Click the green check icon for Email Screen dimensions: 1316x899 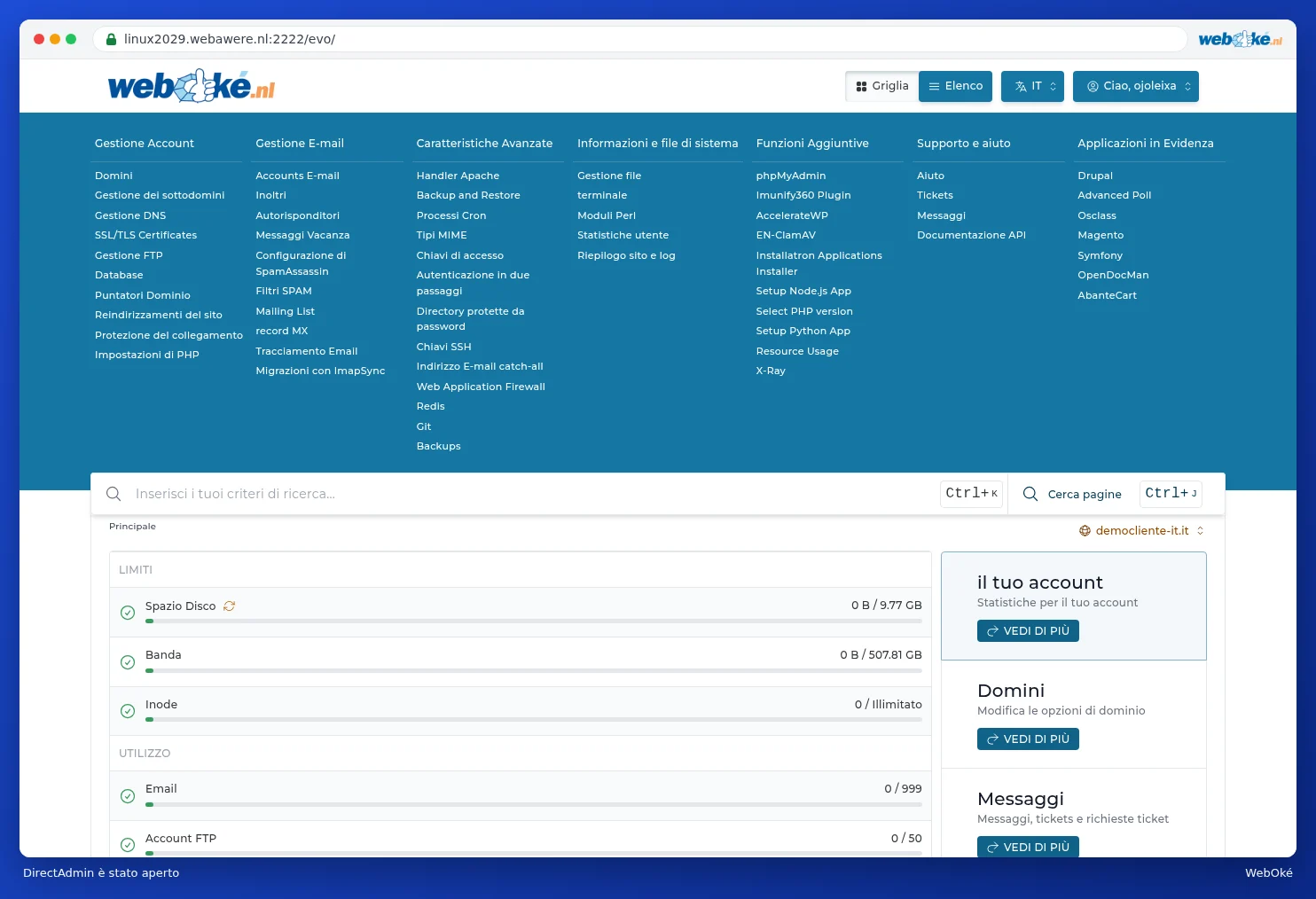(128, 796)
